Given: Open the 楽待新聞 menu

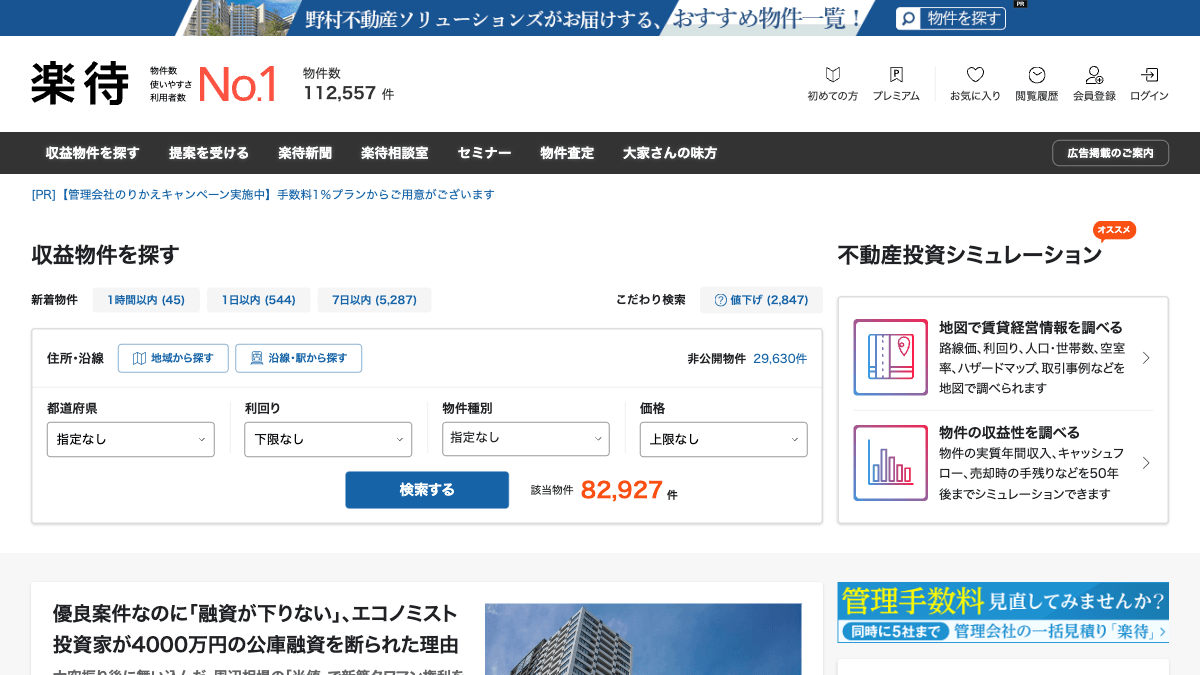Looking at the screenshot, I should pos(305,153).
